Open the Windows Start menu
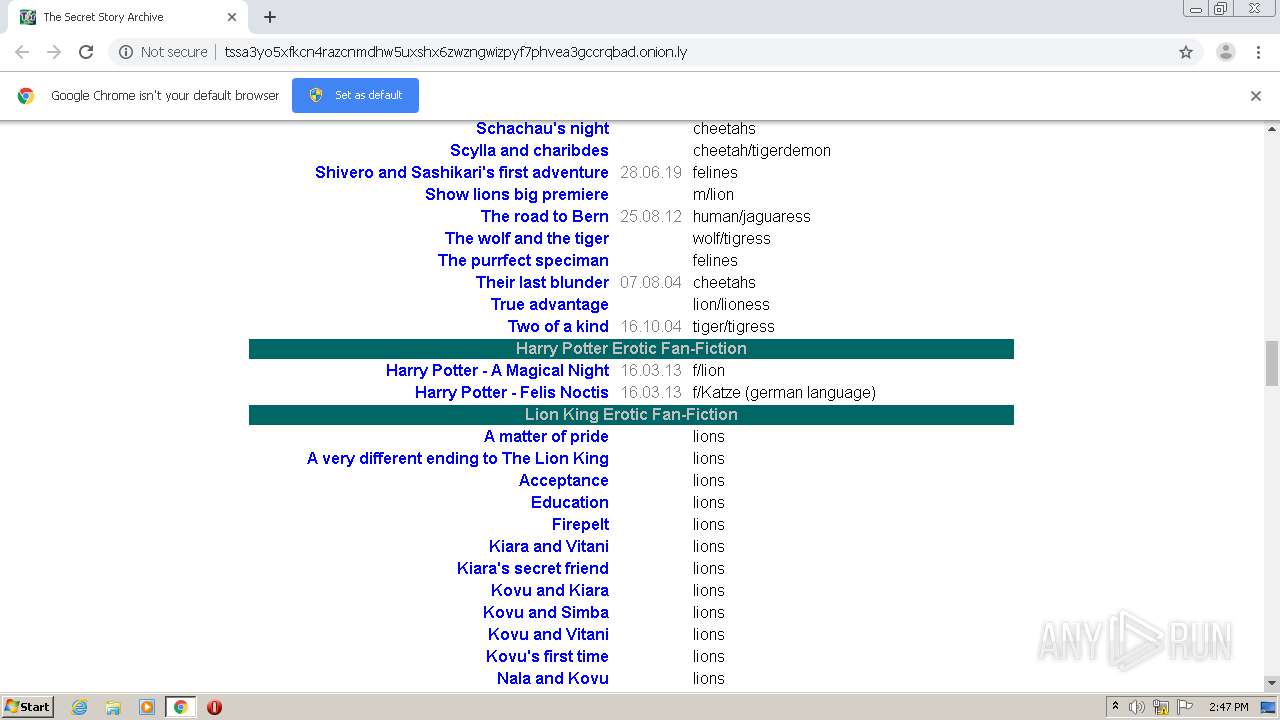 (x=27, y=707)
